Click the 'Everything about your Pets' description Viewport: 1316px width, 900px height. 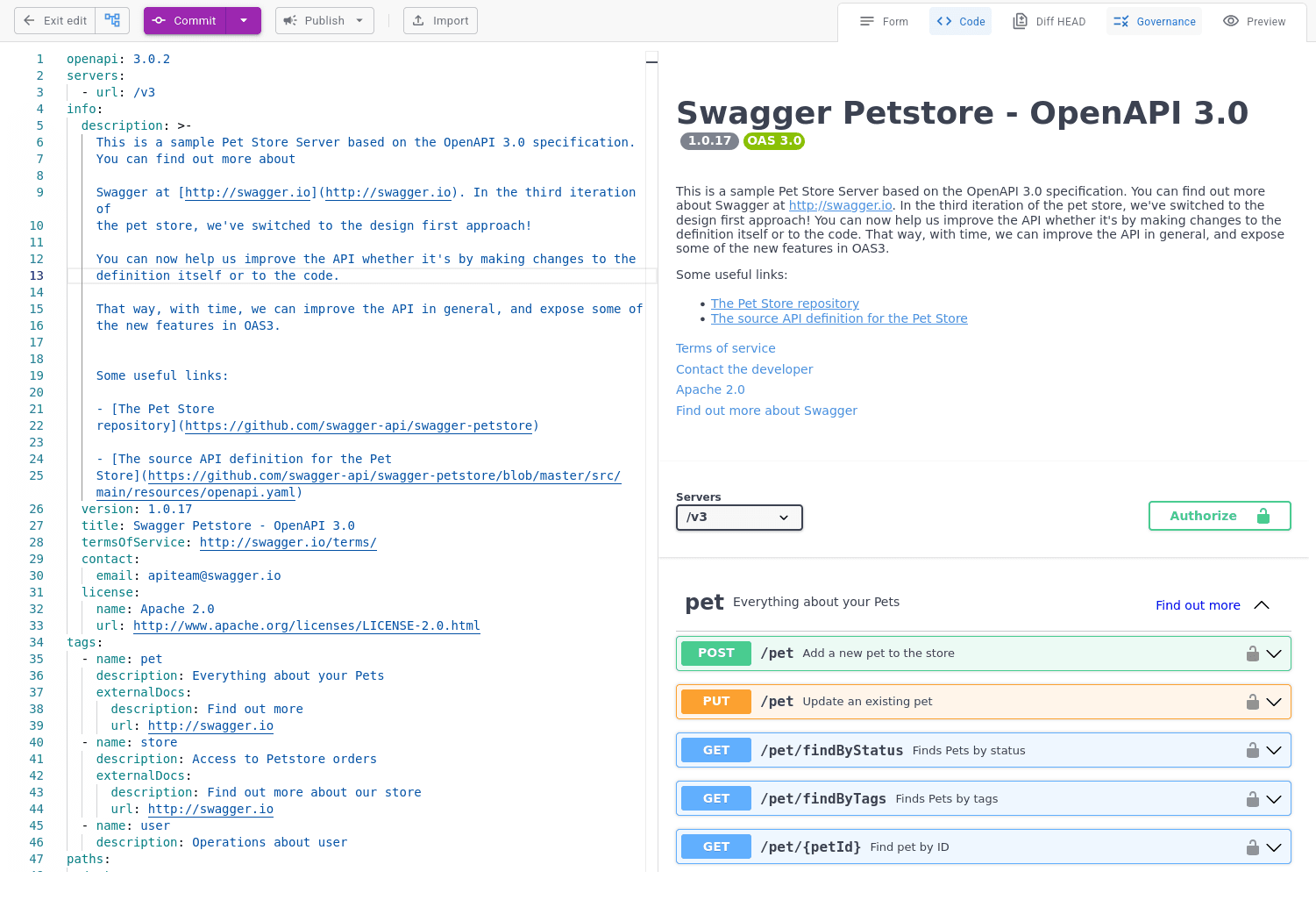[816, 602]
